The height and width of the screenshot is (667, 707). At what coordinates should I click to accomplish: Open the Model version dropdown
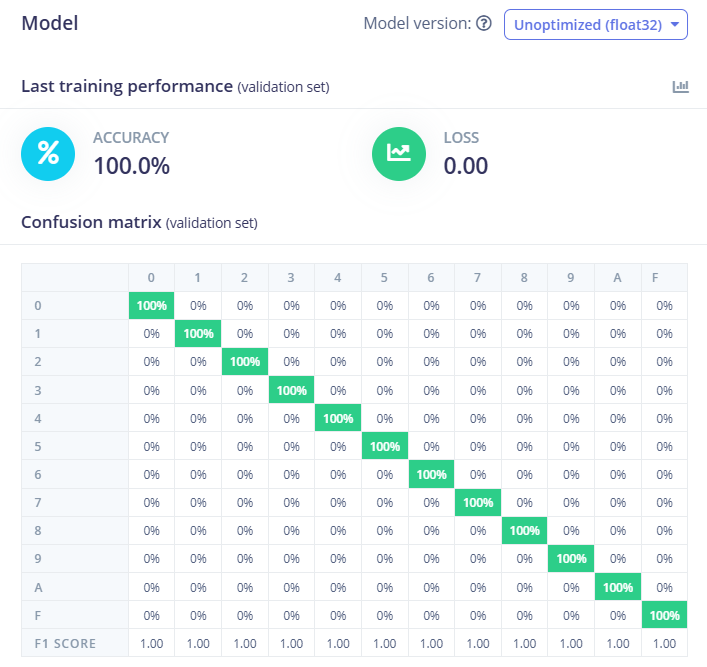coord(595,24)
